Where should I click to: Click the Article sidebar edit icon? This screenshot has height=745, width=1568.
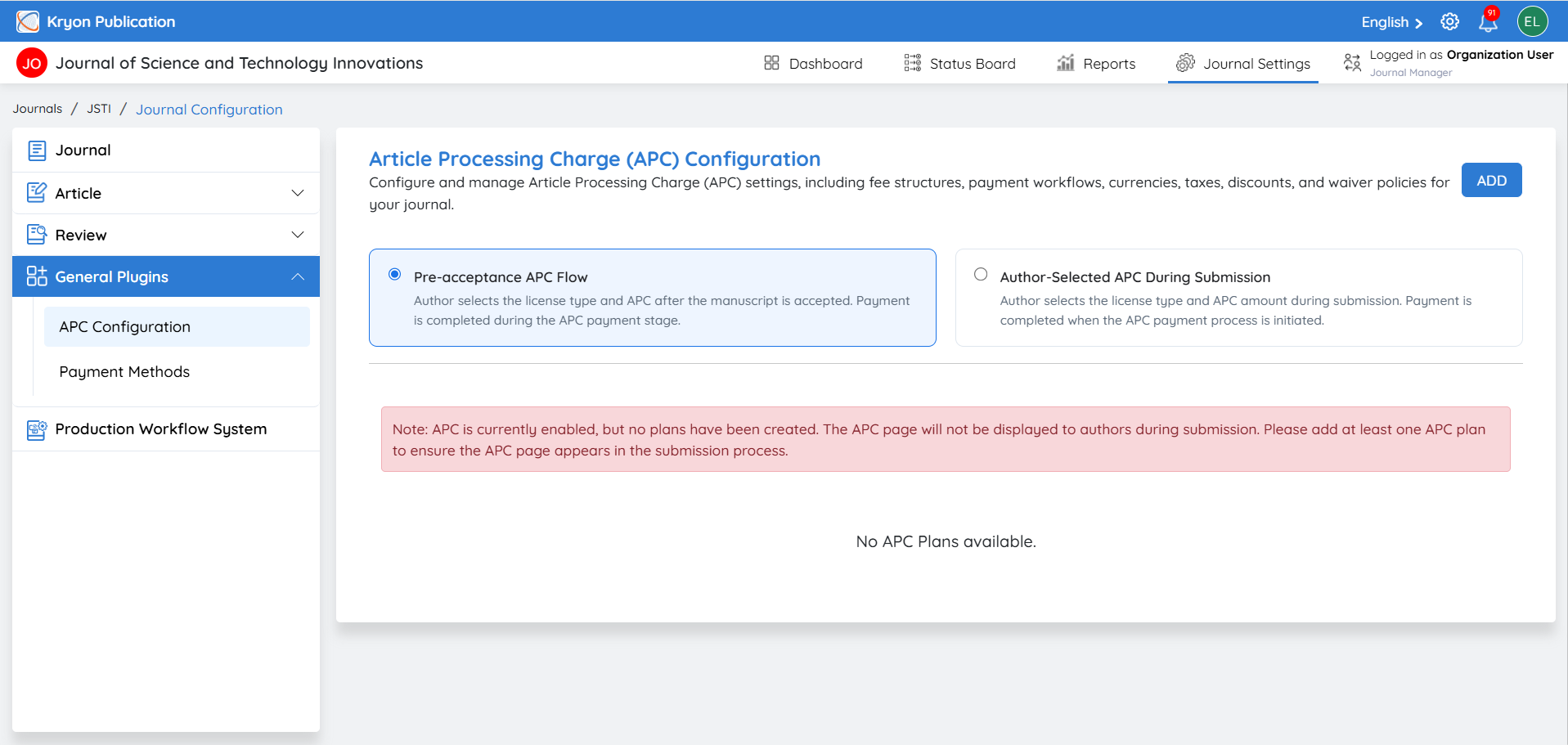[x=37, y=193]
